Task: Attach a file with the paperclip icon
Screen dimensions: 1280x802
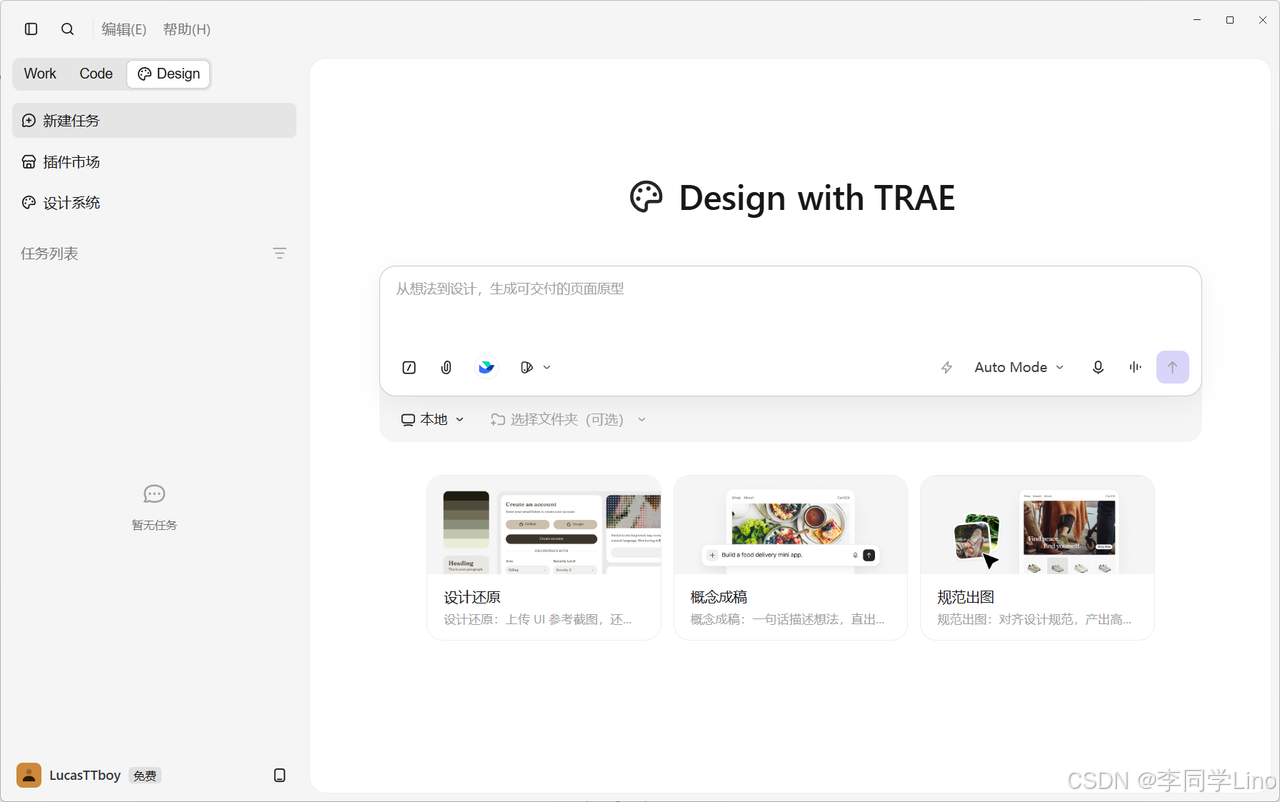Action: pos(446,367)
